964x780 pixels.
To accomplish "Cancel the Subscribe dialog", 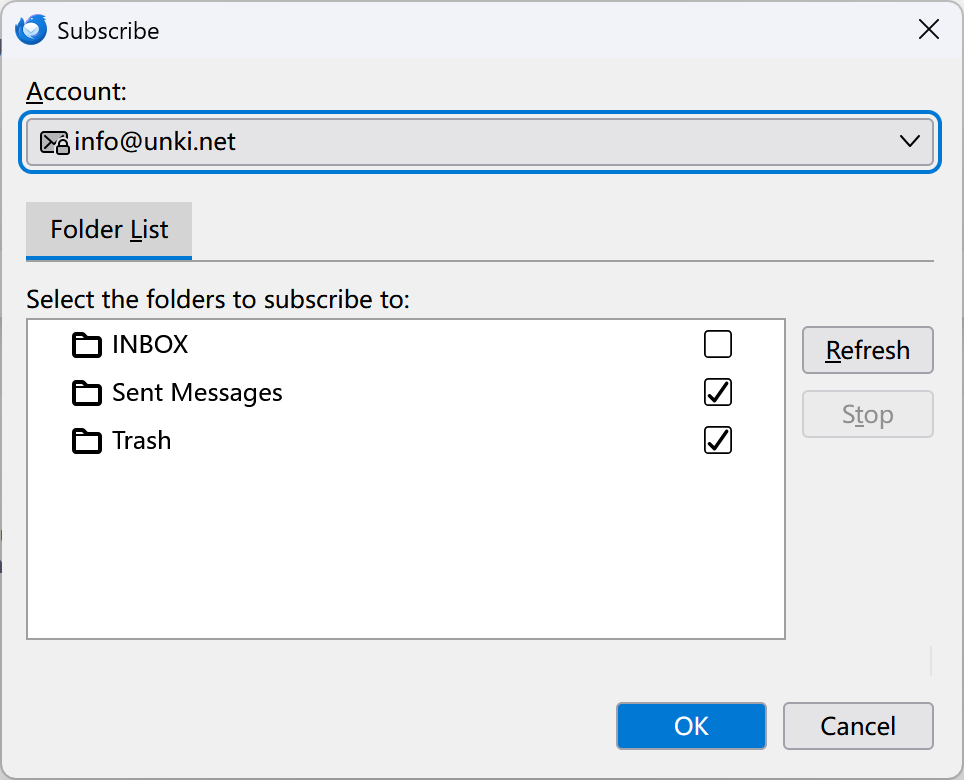I will [857, 726].
